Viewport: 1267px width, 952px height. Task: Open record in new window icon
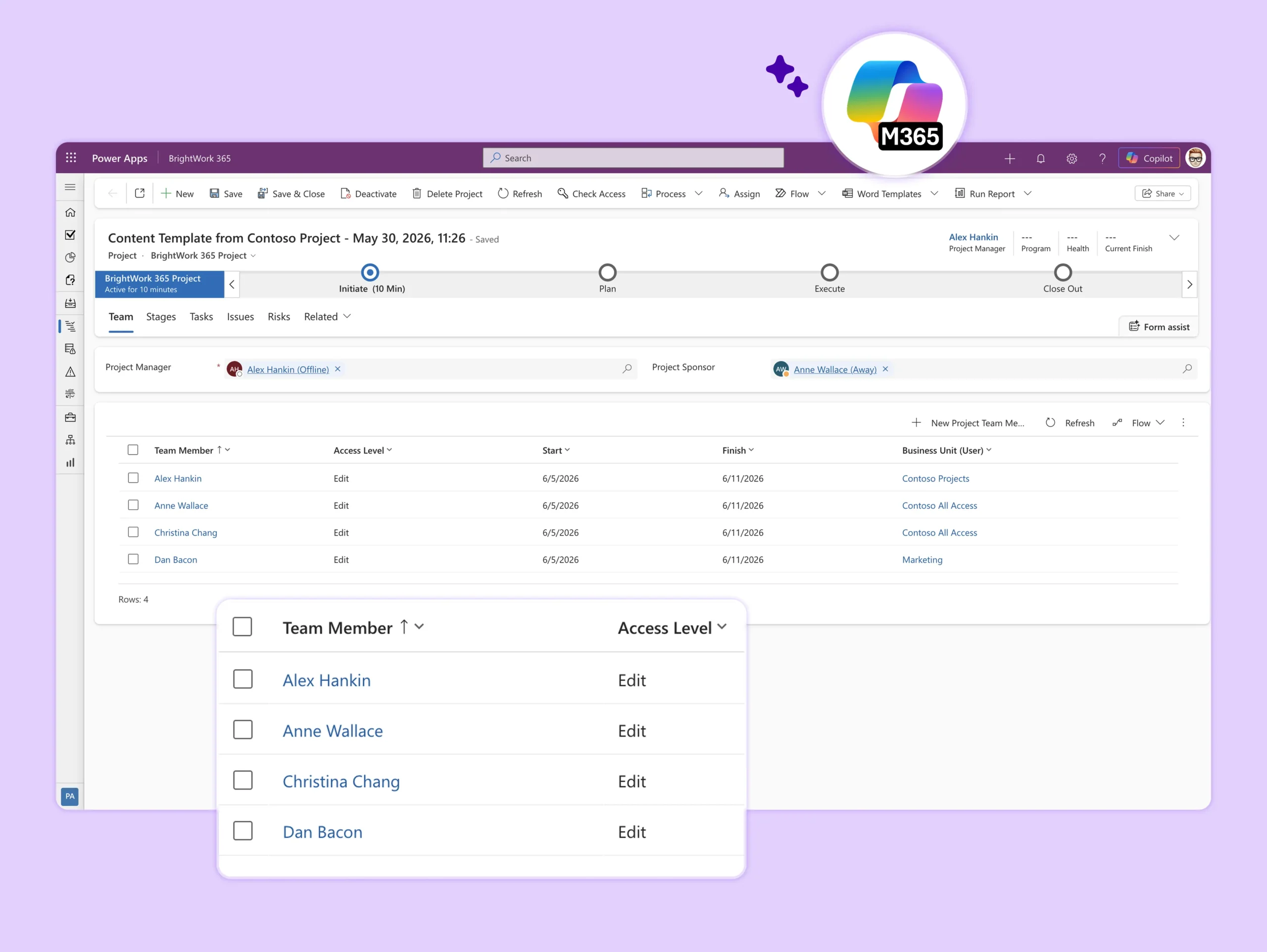[140, 193]
